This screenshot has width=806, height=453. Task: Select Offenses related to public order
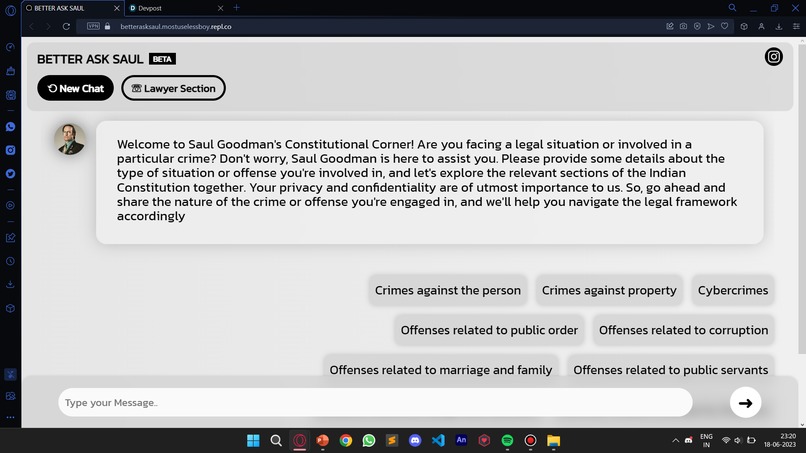(489, 330)
